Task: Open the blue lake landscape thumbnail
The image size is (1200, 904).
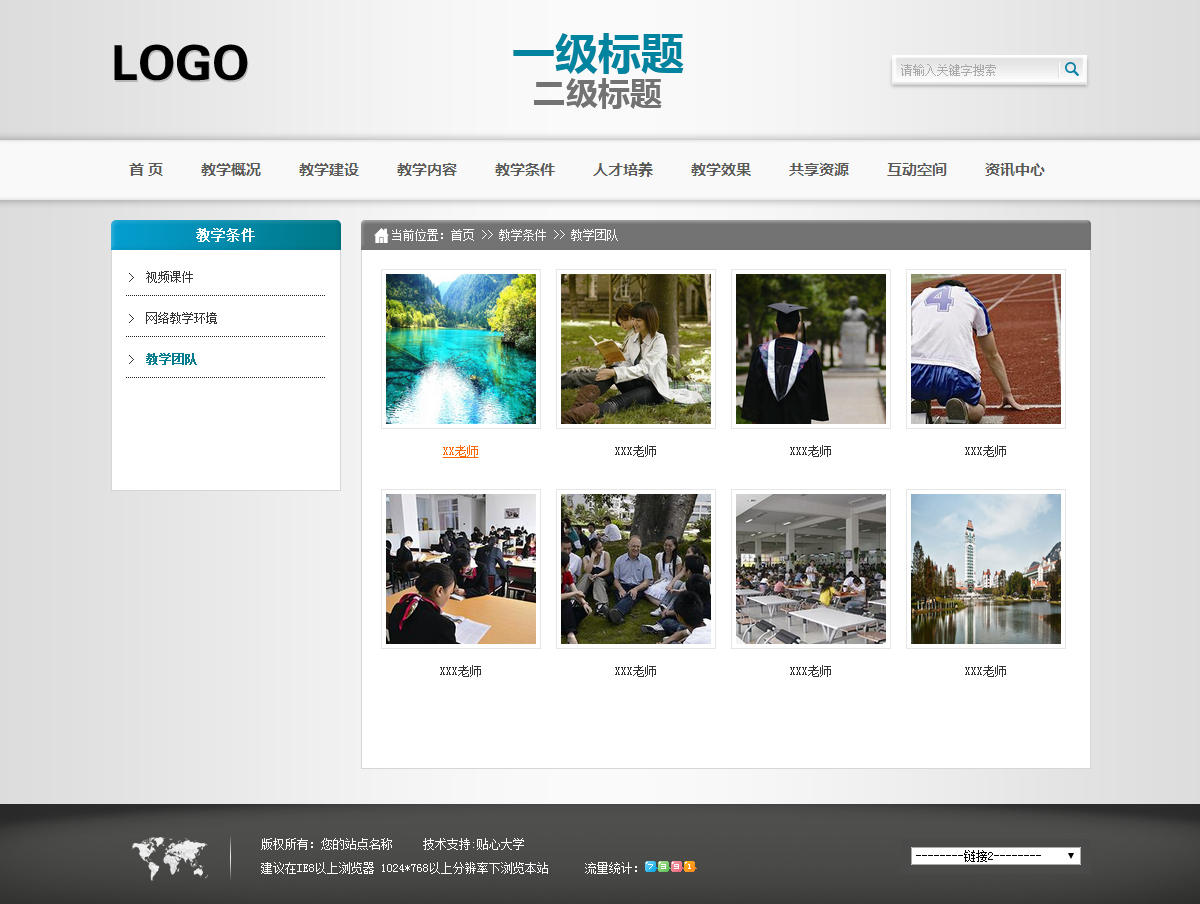Action: click(x=461, y=349)
